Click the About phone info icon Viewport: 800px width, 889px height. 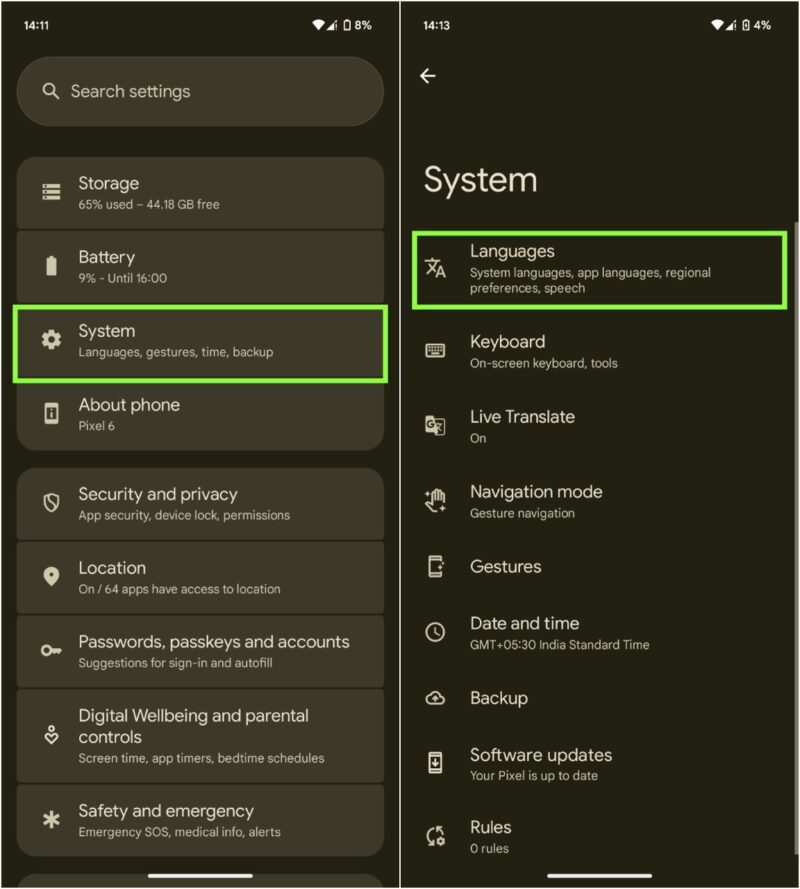[x=51, y=414]
